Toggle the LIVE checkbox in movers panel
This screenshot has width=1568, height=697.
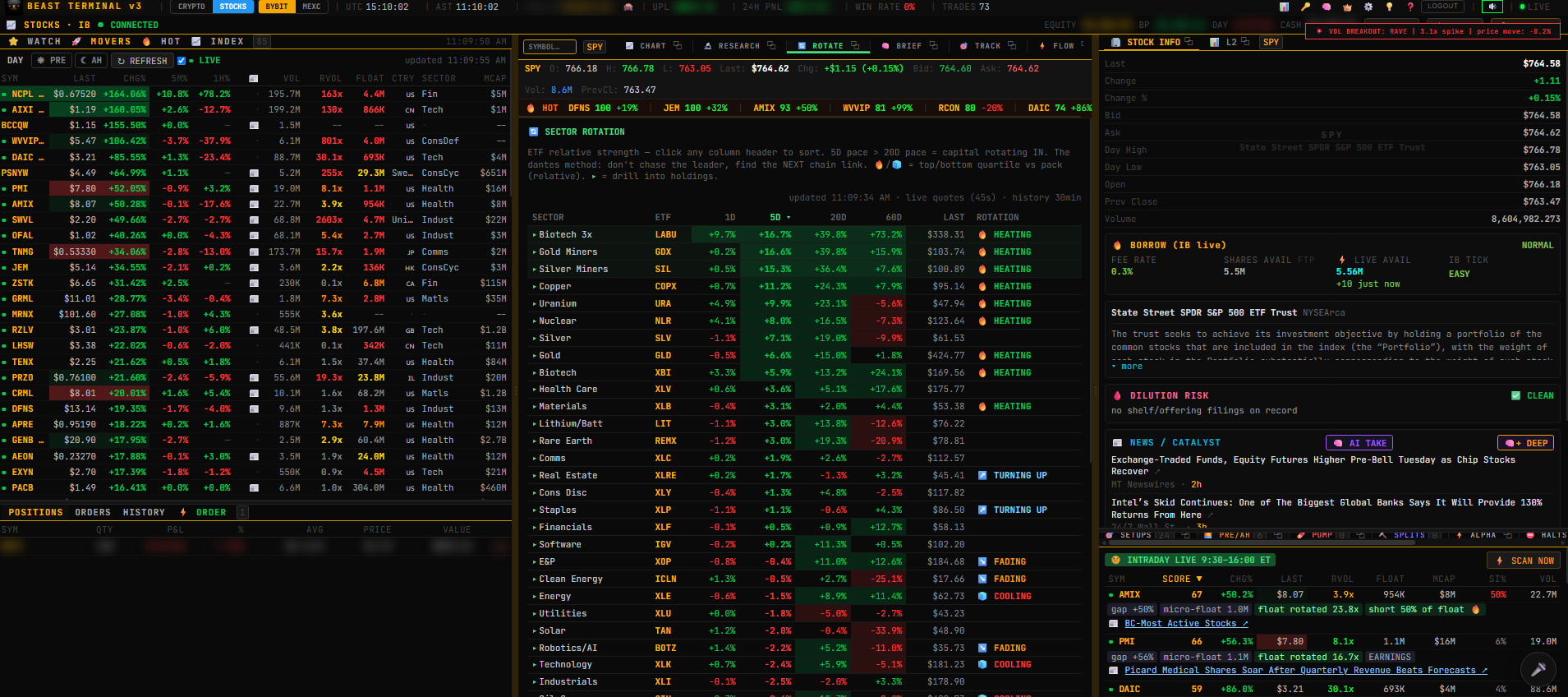click(182, 60)
